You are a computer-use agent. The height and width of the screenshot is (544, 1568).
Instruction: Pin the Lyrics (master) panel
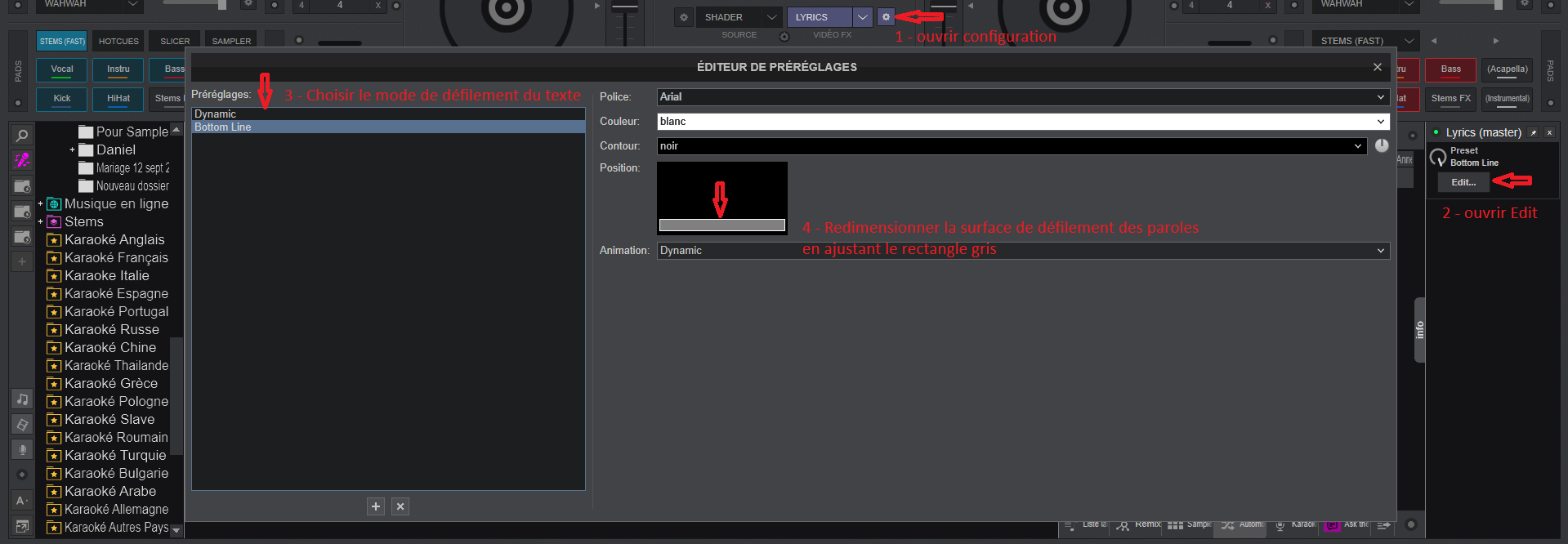[x=1534, y=132]
